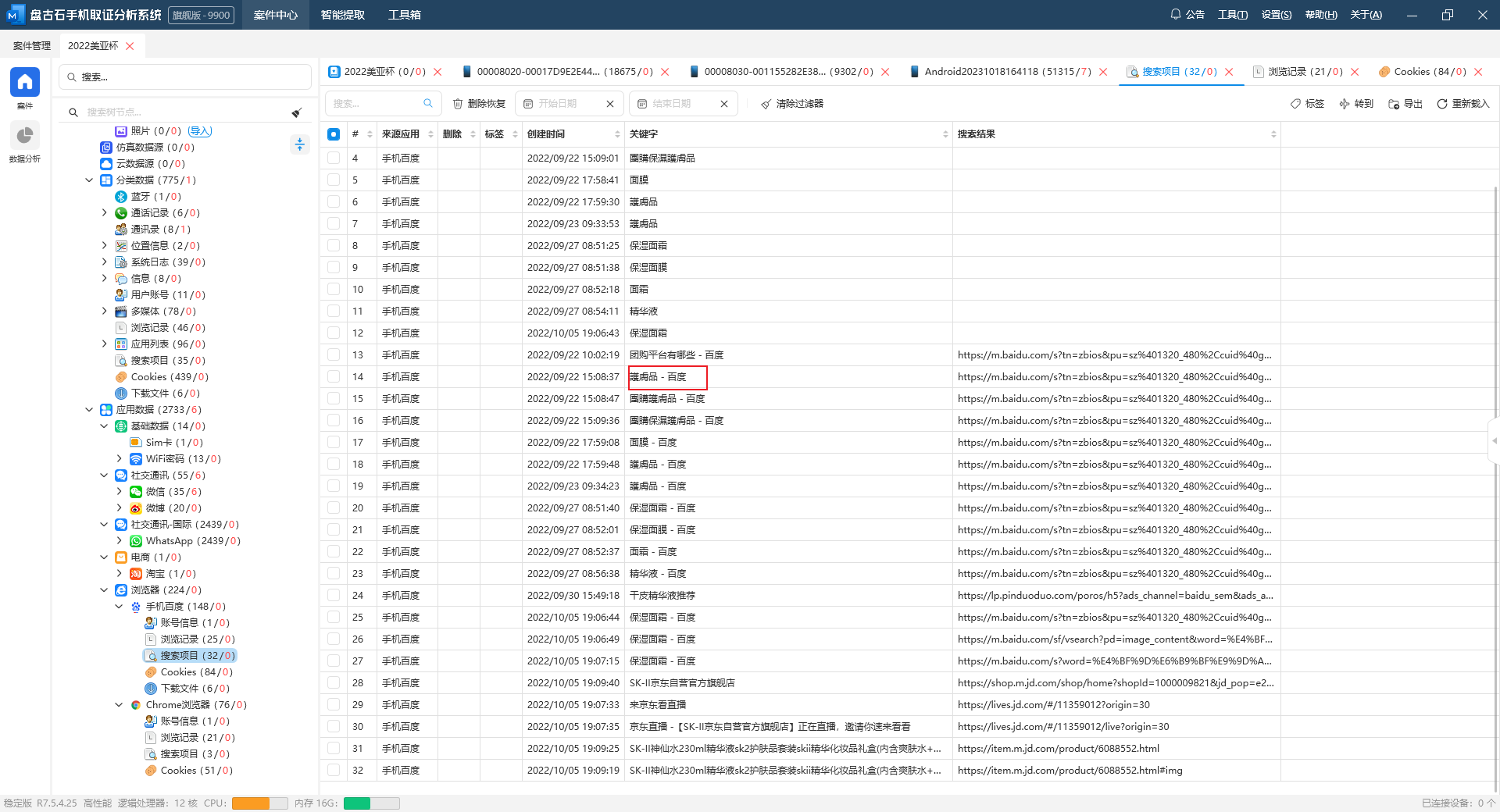Click the tree clear brush icon
Image resolution: width=1500 pixels, height=812 pixels.
pyautogui.click(x=297, y=112)
